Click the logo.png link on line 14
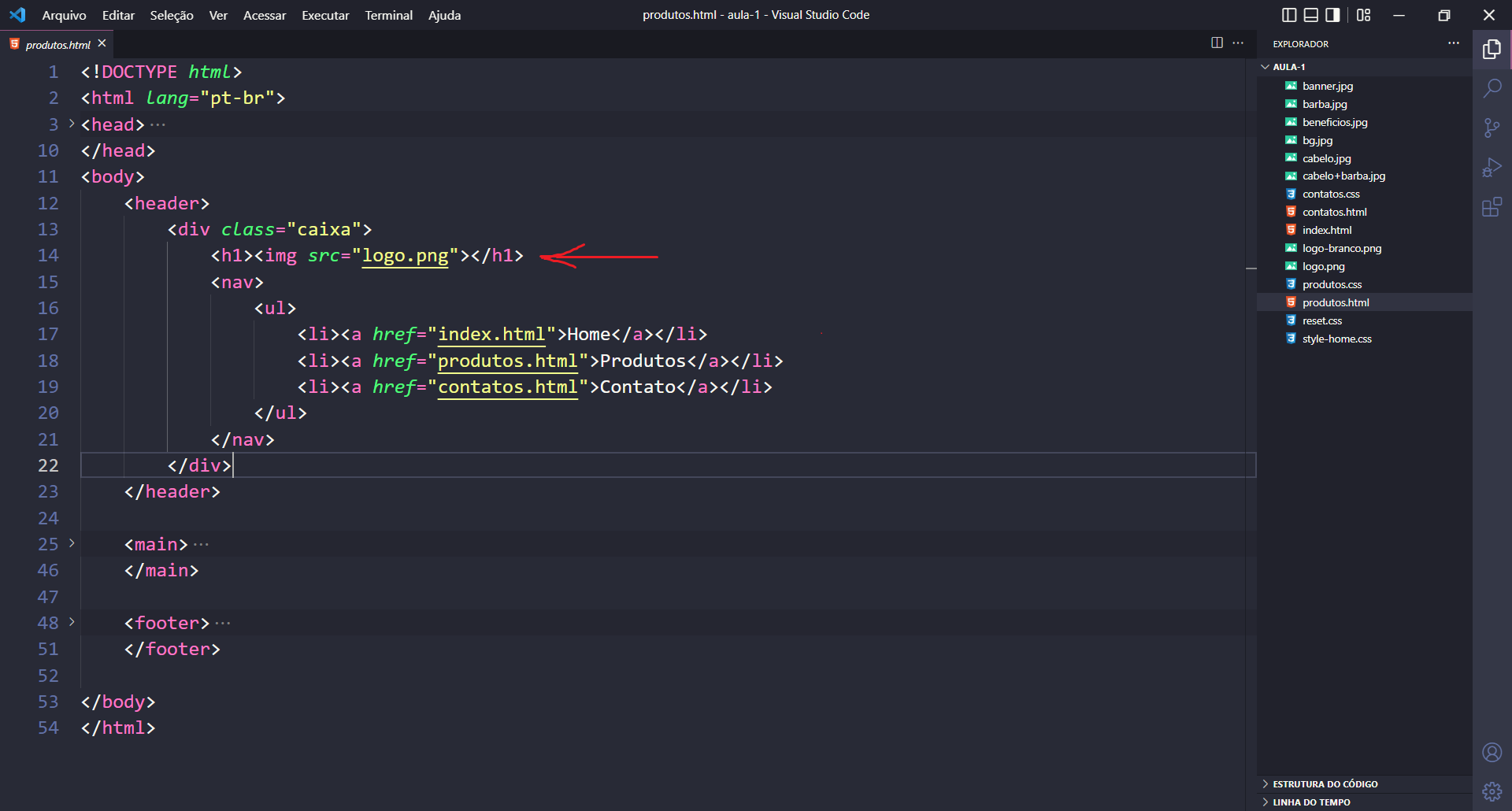Image resolution: width=1512 pixels, height=811 pixels. pos(405,256)
